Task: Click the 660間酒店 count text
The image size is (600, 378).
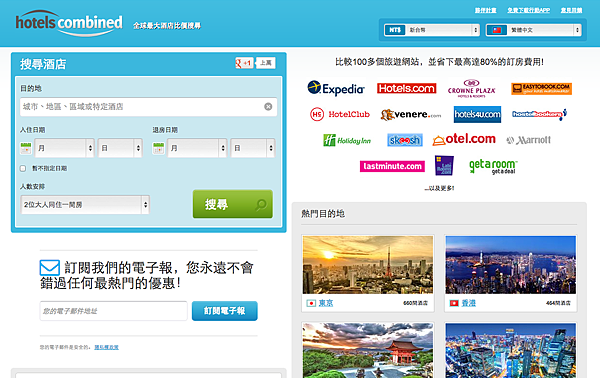Action: click(x=416, y=303)
